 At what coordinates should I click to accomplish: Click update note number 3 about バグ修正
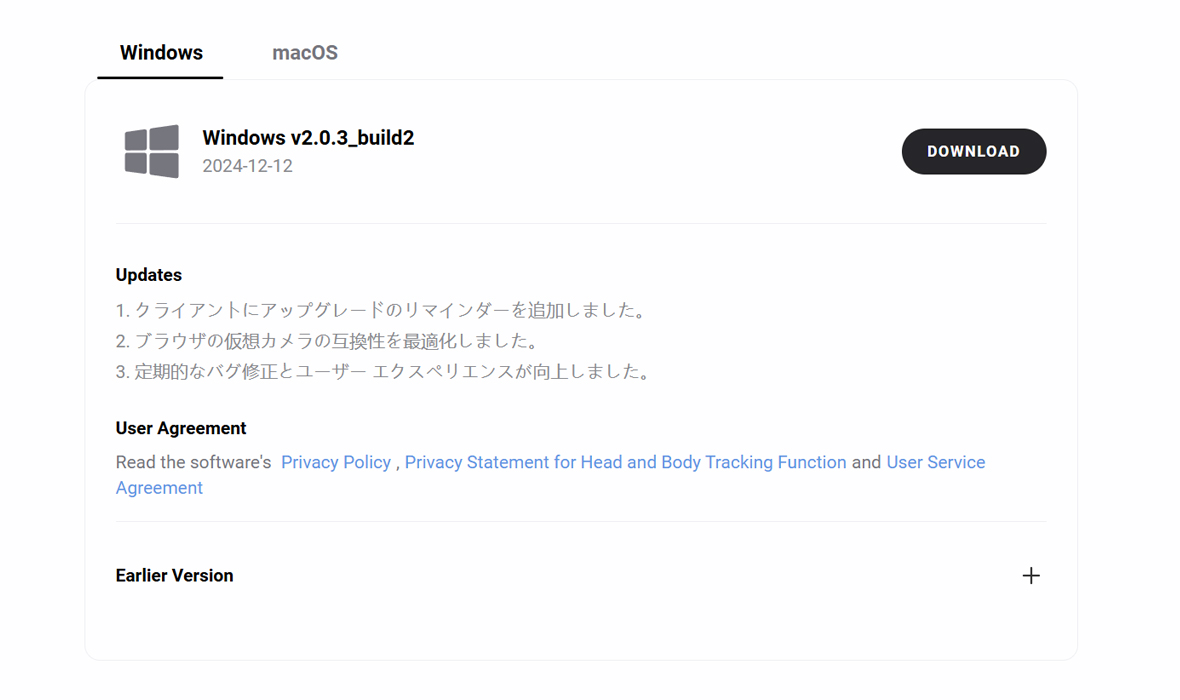click(x=385, y=372)
